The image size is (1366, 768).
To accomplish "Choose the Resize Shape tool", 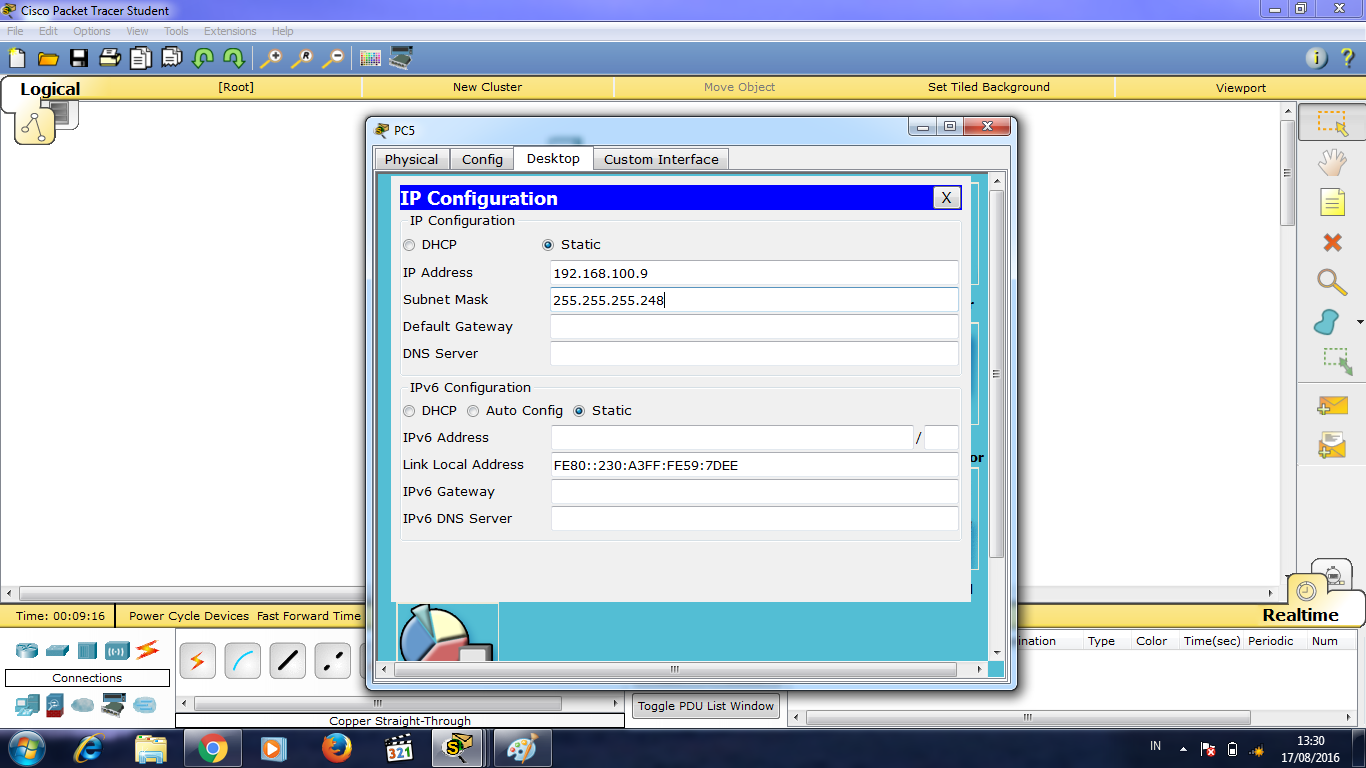I will pos(1336,361).
